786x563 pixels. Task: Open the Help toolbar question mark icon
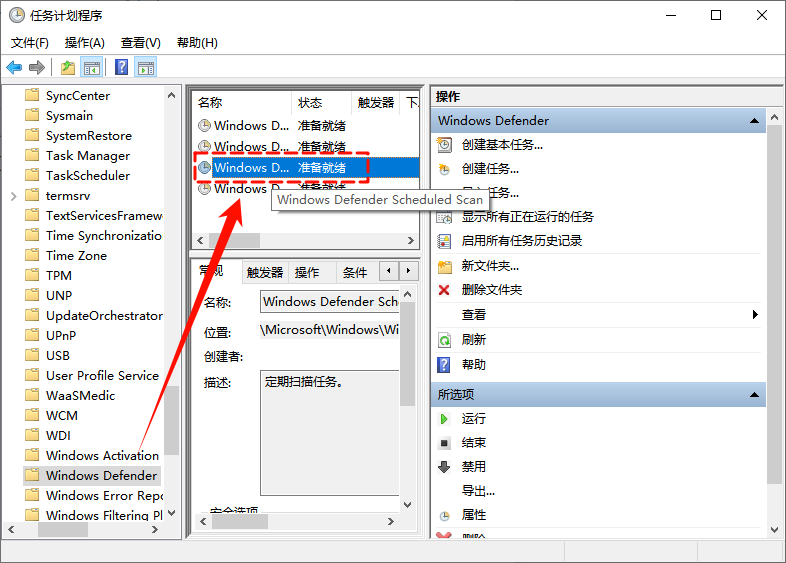pos(121,67)
